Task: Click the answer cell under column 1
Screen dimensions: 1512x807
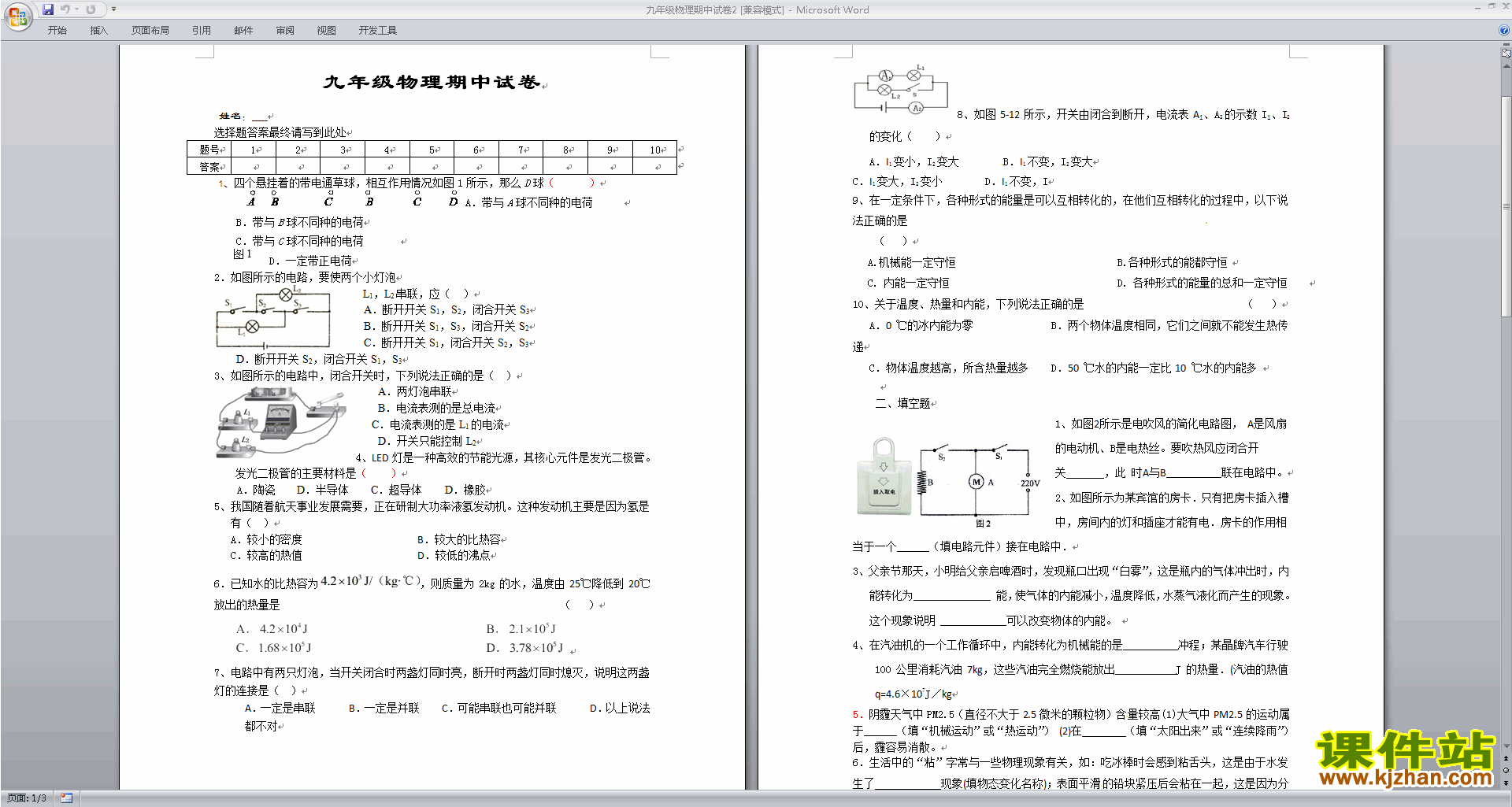Action: (x=254, y=166)
